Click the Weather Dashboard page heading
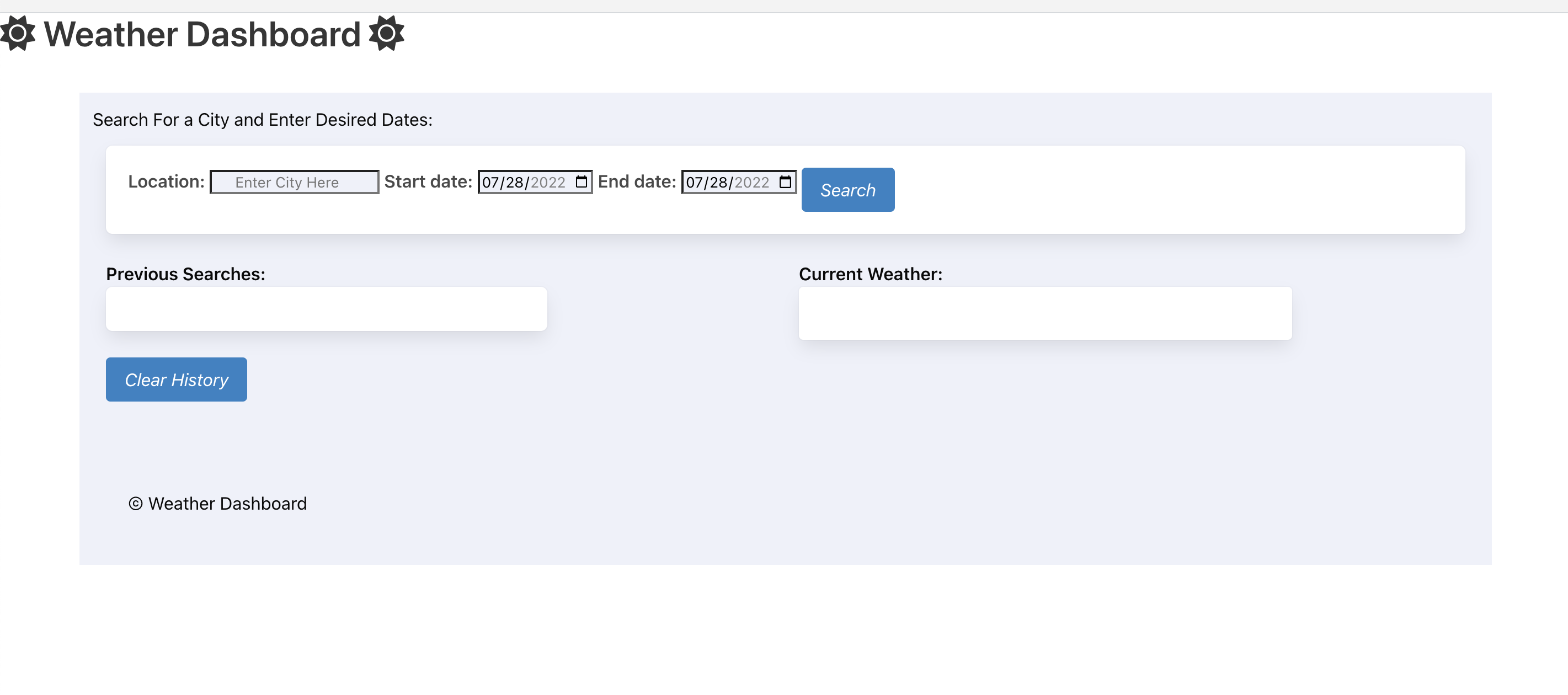 pyautogui.click(x=202, y=34)
